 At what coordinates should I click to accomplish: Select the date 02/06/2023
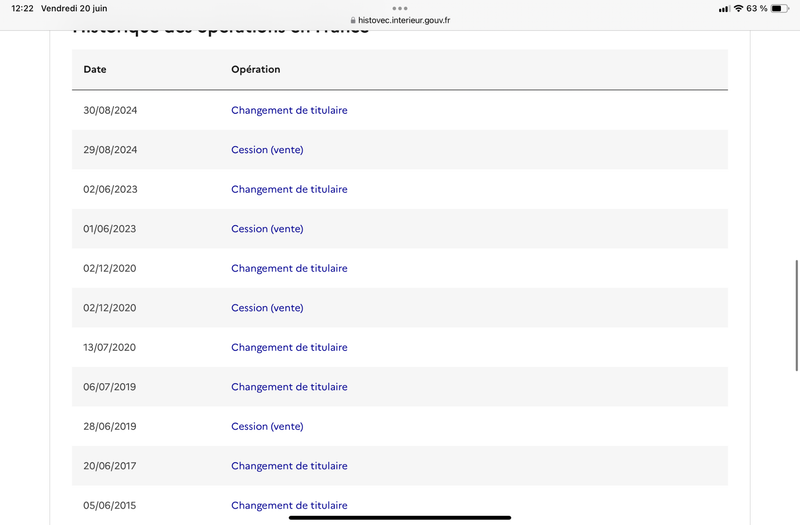pos(110,189)
